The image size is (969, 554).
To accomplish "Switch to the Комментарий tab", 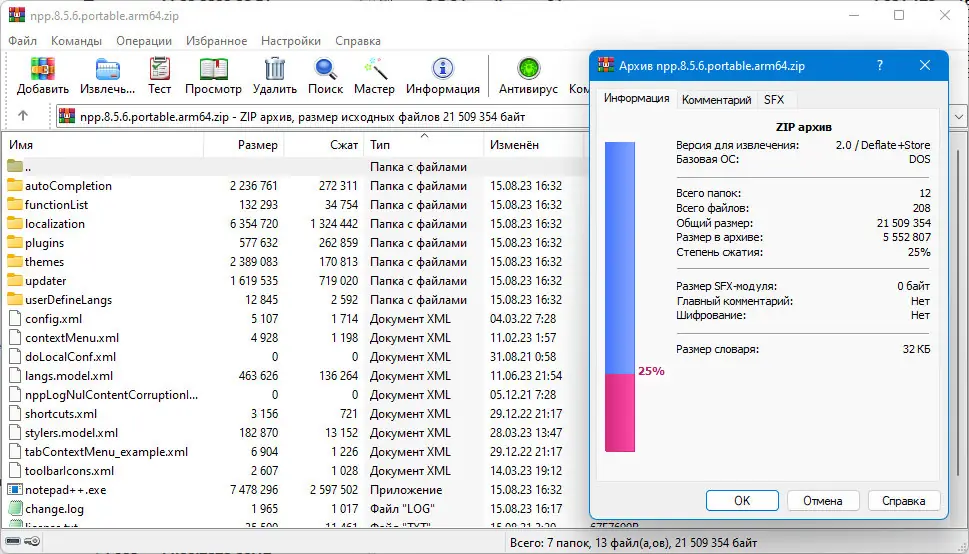I will 716,100.
